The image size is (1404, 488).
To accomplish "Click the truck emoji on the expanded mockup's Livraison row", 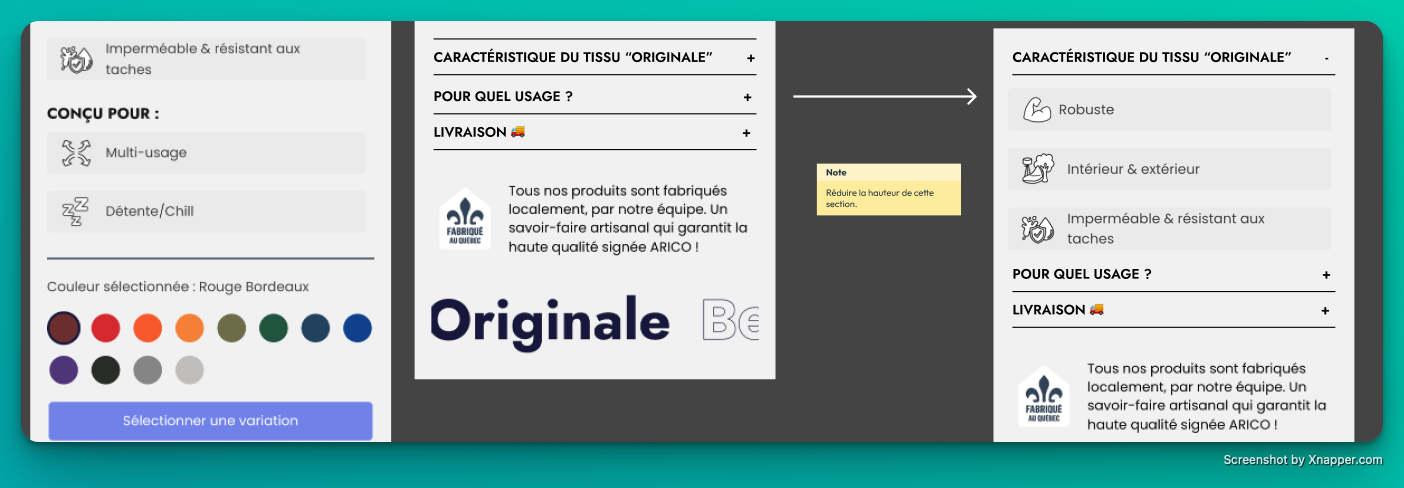I will [x=1097, y=309].
